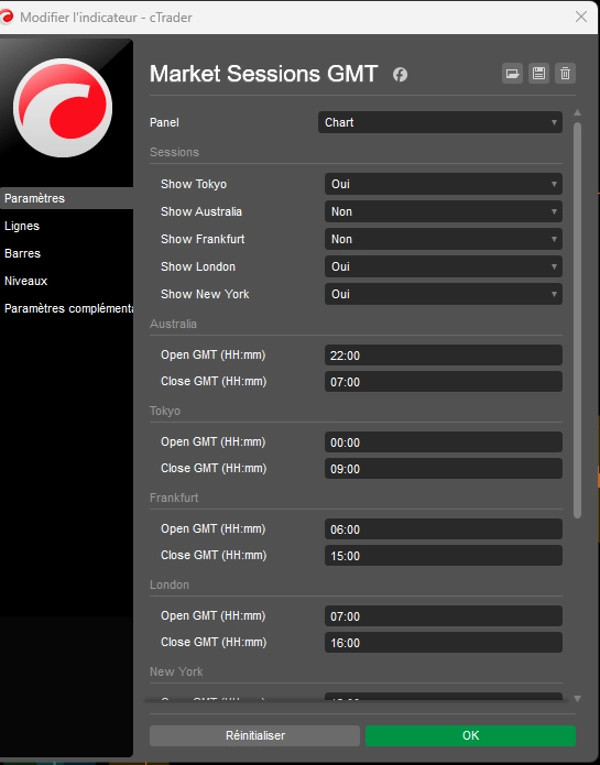This screenshot has width=600, height=765.
Task: Click the Show London label
Action: click(x=198, y=266)
